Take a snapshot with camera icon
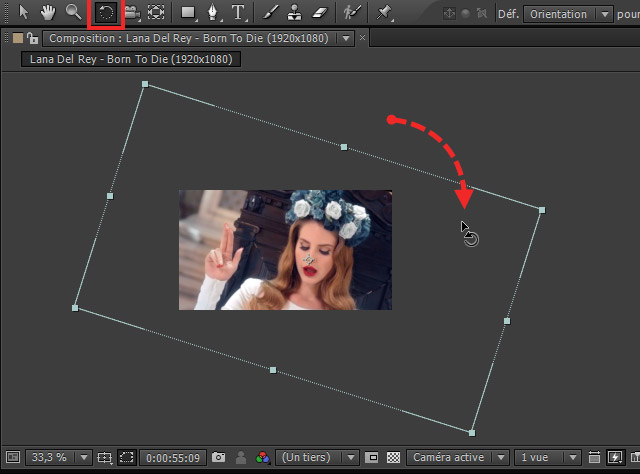The width and height of the screenshot is (640, 474). coord(218,457)
